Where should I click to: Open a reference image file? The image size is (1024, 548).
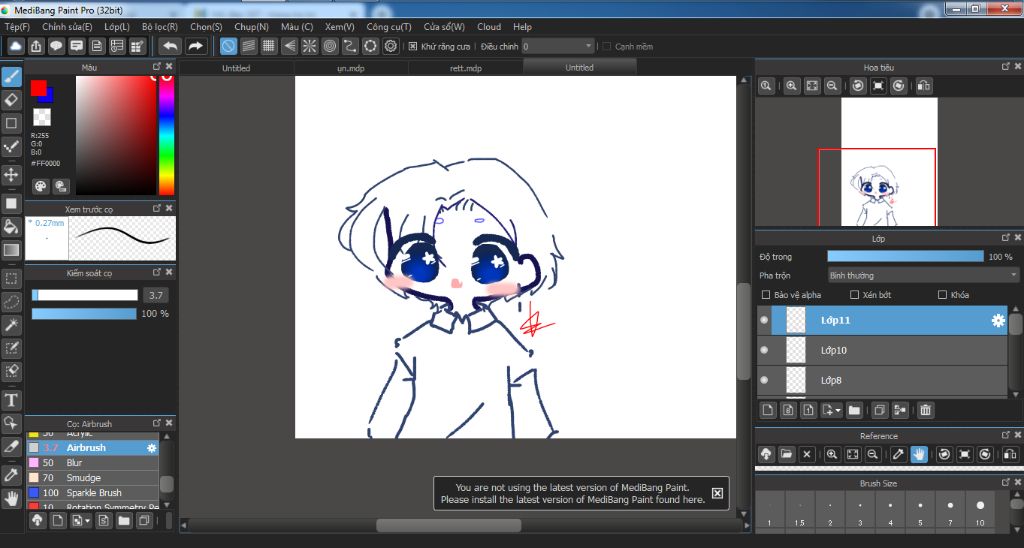coord(786,454)
